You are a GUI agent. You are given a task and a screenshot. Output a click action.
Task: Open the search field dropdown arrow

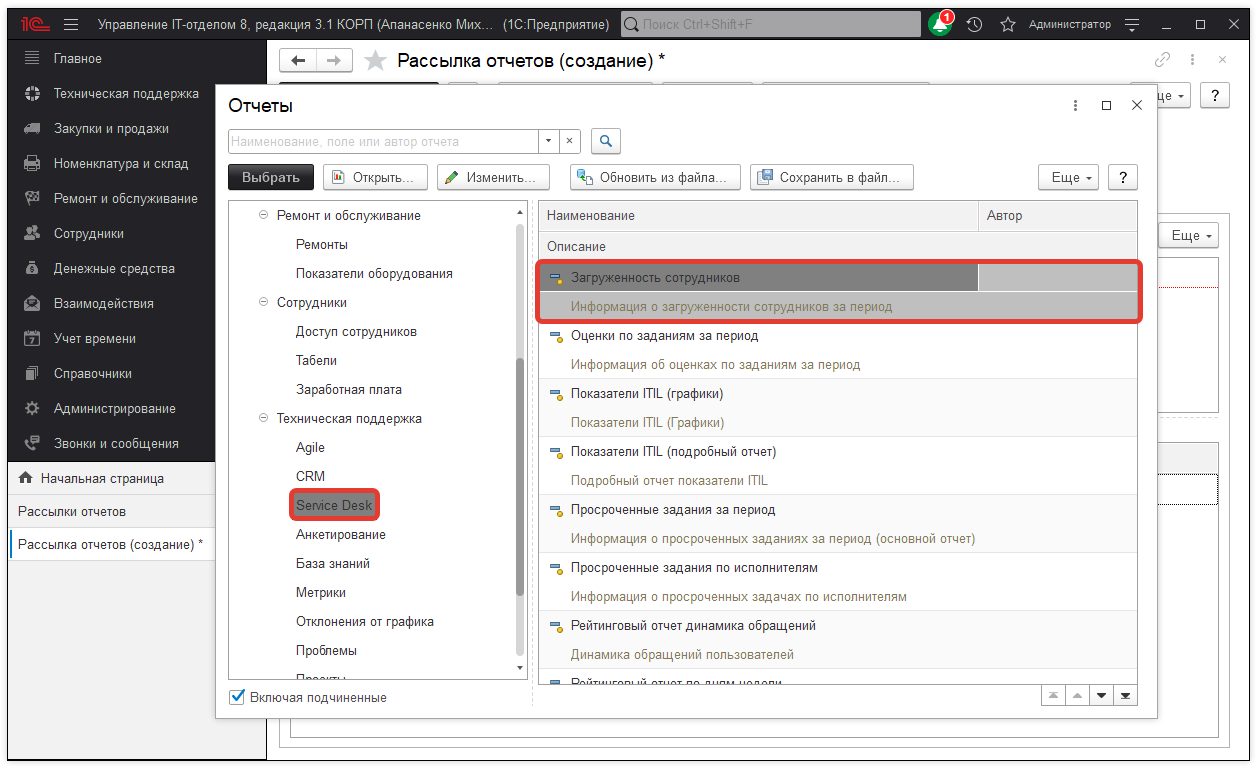coord(548,141)
